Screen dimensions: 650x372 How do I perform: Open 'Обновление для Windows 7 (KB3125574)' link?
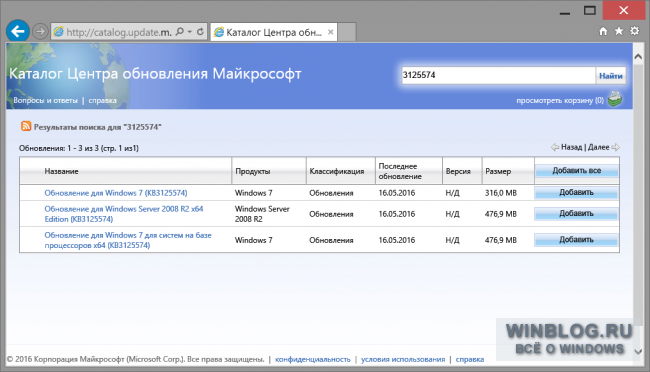point(116,193)
